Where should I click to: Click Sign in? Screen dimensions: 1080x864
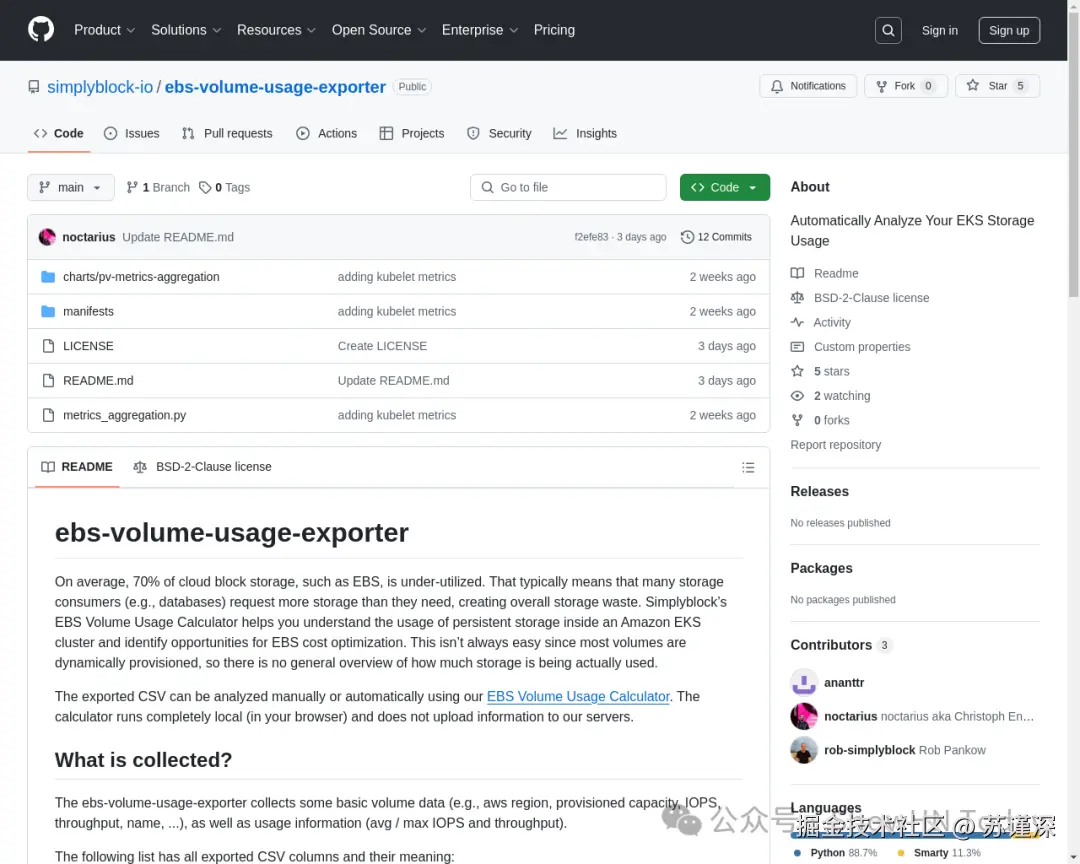[939, 30]
